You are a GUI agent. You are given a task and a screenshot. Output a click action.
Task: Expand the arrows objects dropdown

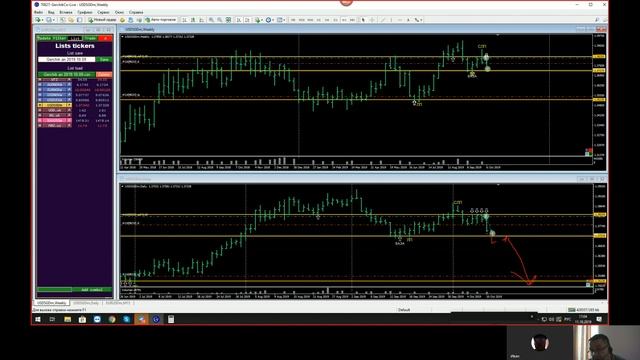[x=422, y=20]
